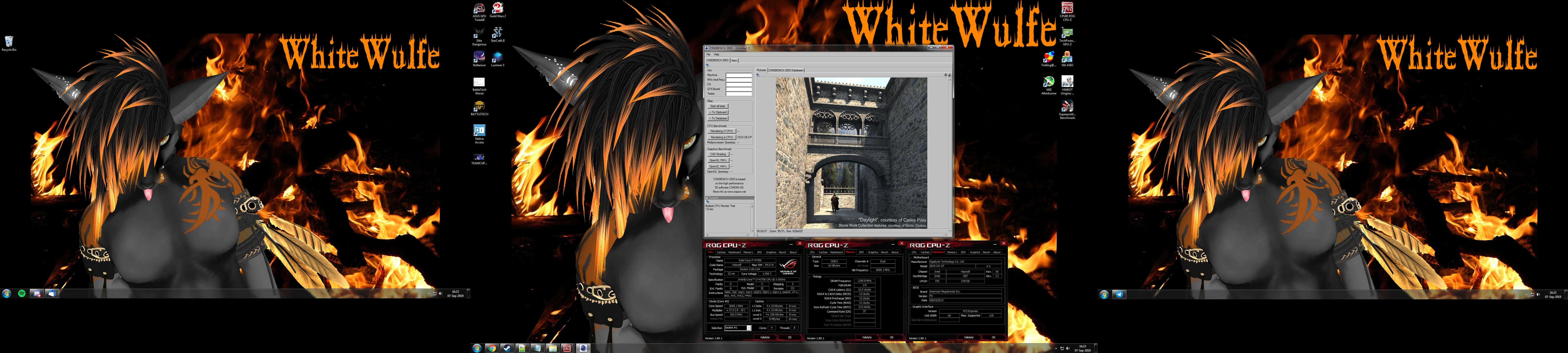Open SPD tab in CPU-Z Memory timings window
This screenshot has height=353, width=1568.
861,252
